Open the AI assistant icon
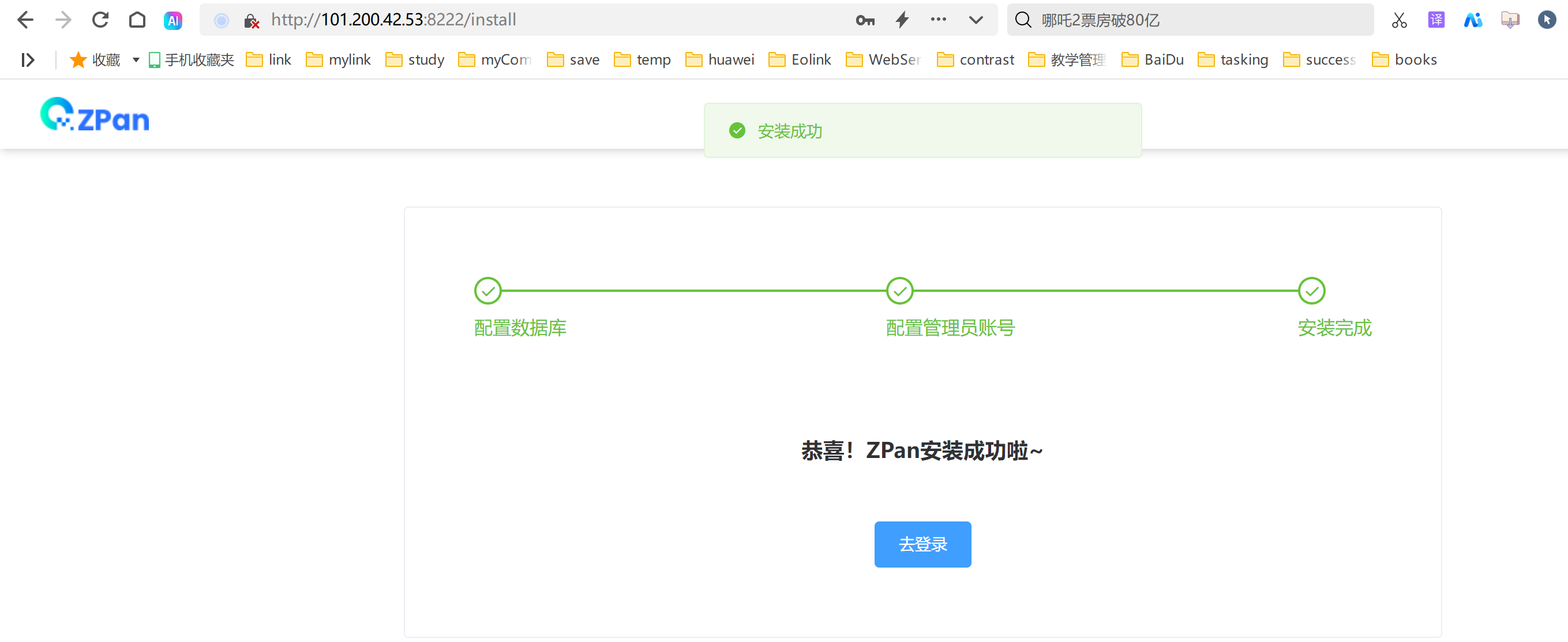 174,21
